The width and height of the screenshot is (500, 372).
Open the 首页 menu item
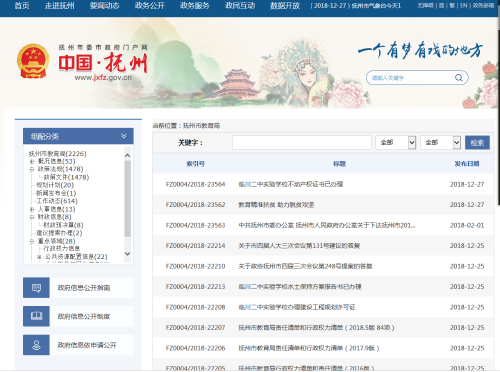tap(22, 6)
